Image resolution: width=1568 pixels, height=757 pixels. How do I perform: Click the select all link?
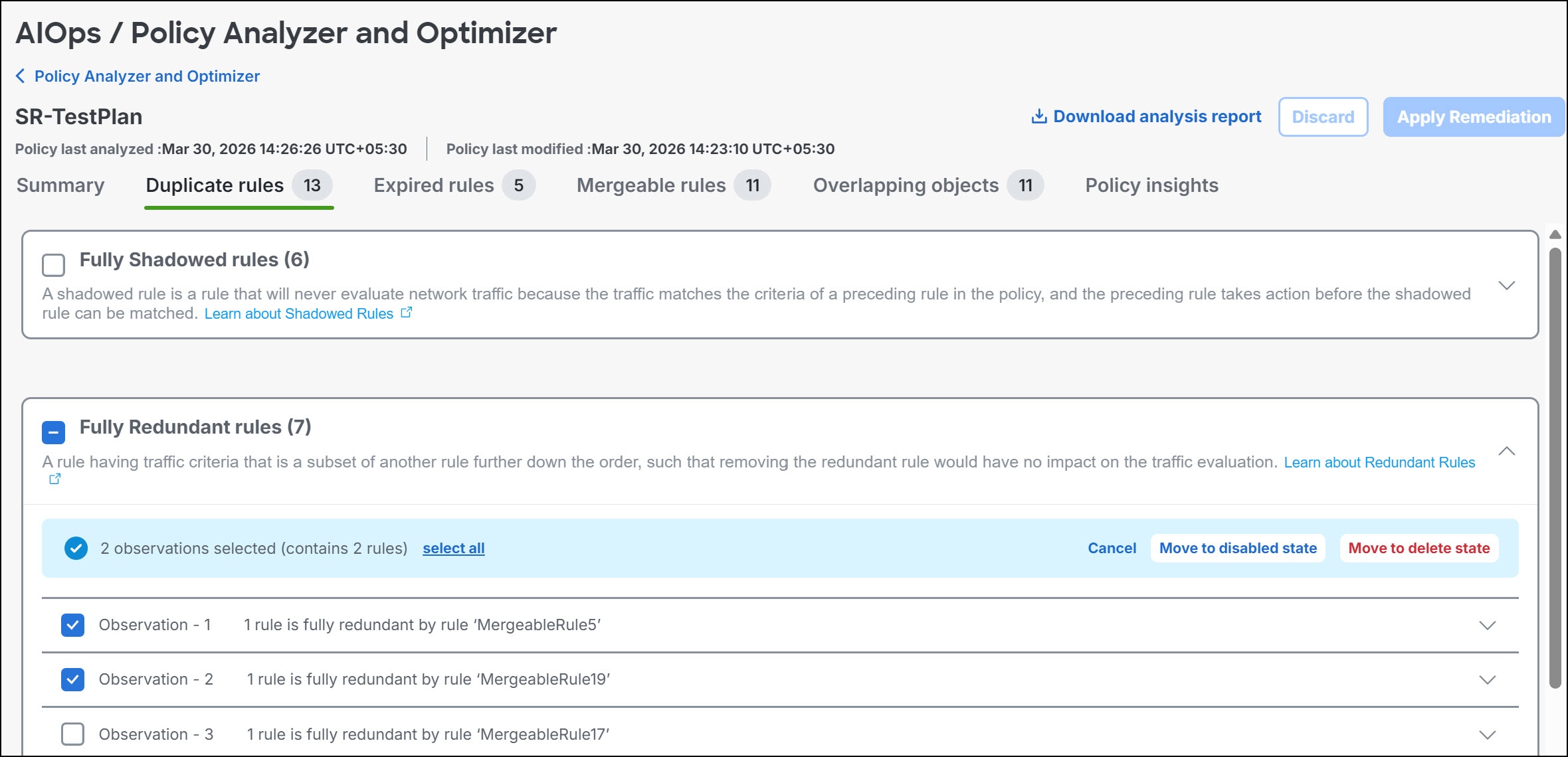[x=453, y=548]
